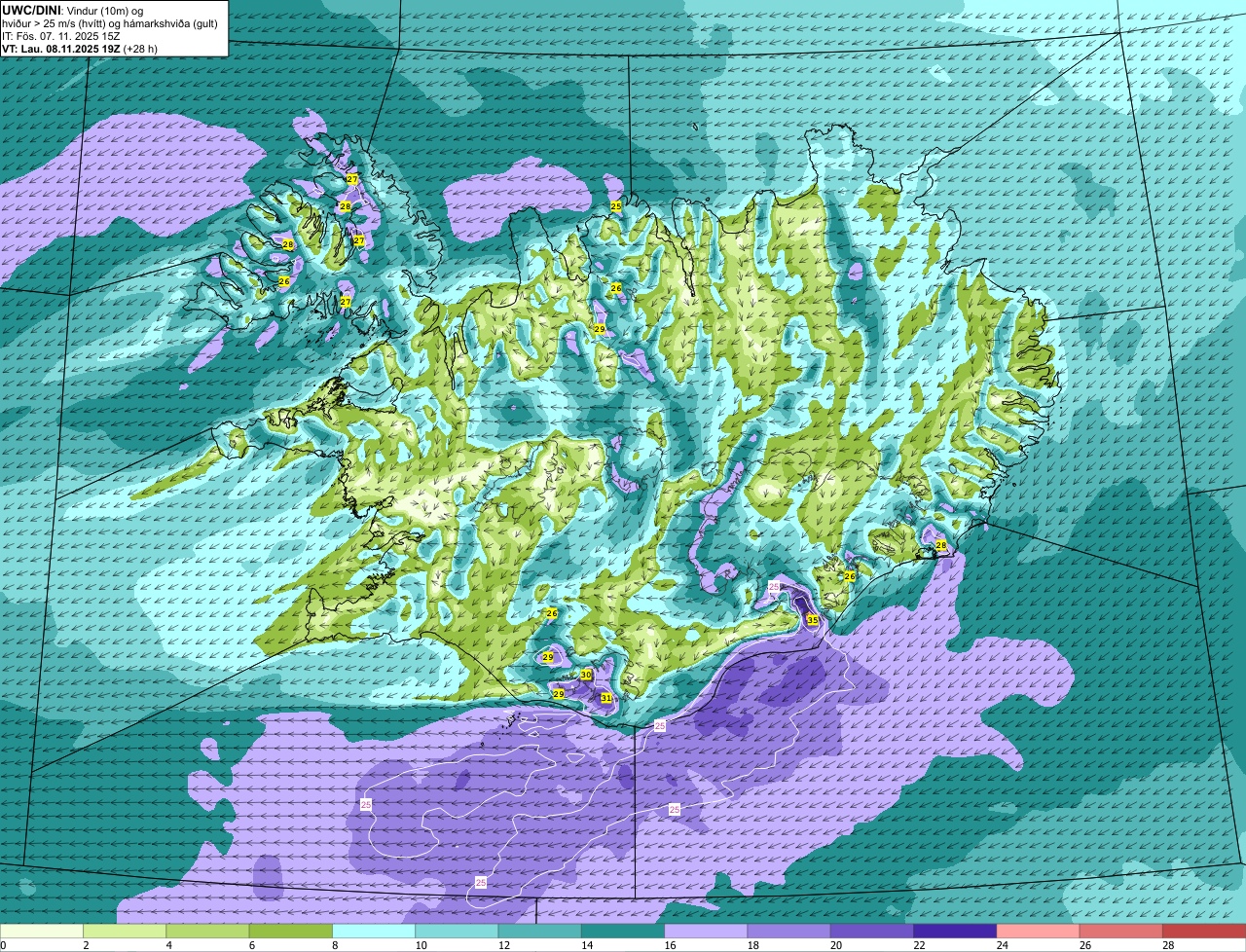Click the 14–16 m/s dark teal legend swatch

coord(623,931)
